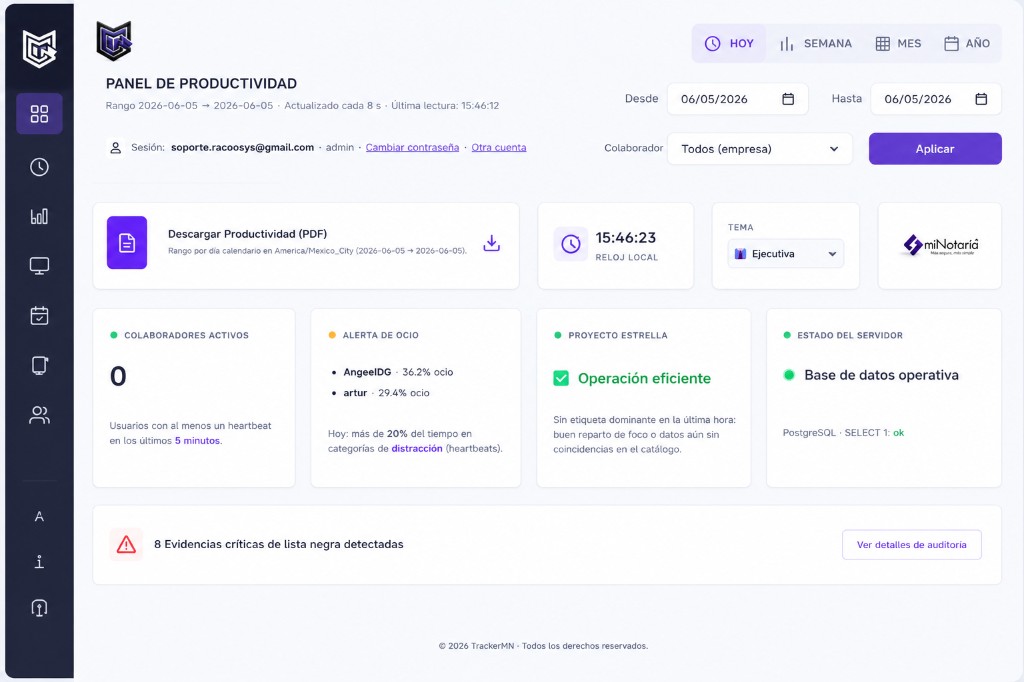This screenshot has width=1024, height=682.
Task: Click the Aplicar button
Action: pyautogui.click(x=935, y=149)
